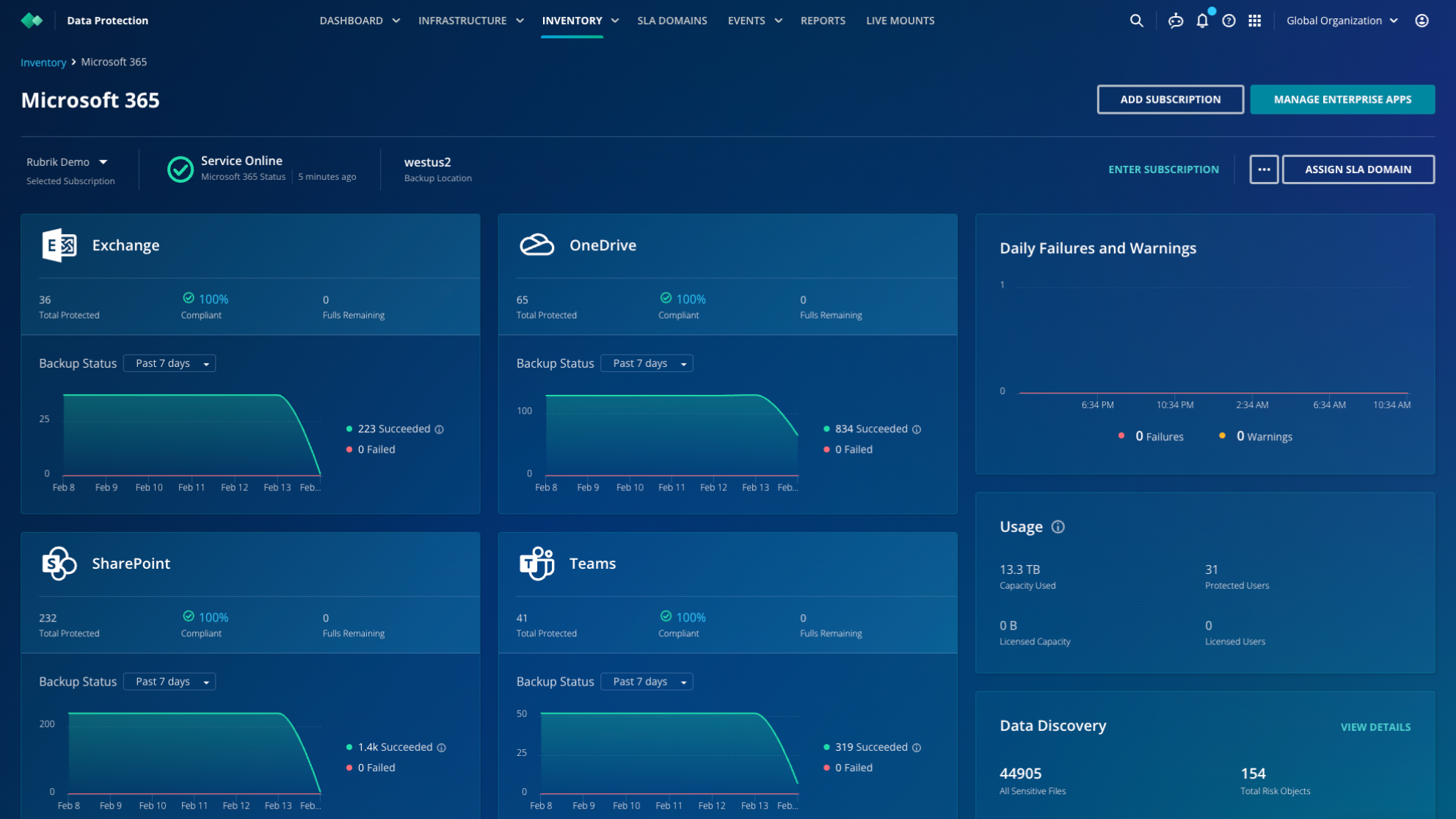This screenshot has height=819, width=1456.
Task: Click the Exchange app icon
Action: point(59,245)
